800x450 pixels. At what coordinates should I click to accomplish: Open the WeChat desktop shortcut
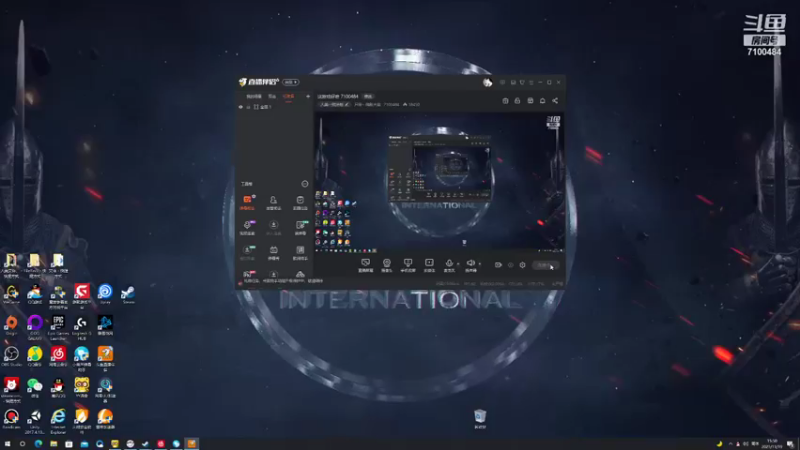click(35, 387)
